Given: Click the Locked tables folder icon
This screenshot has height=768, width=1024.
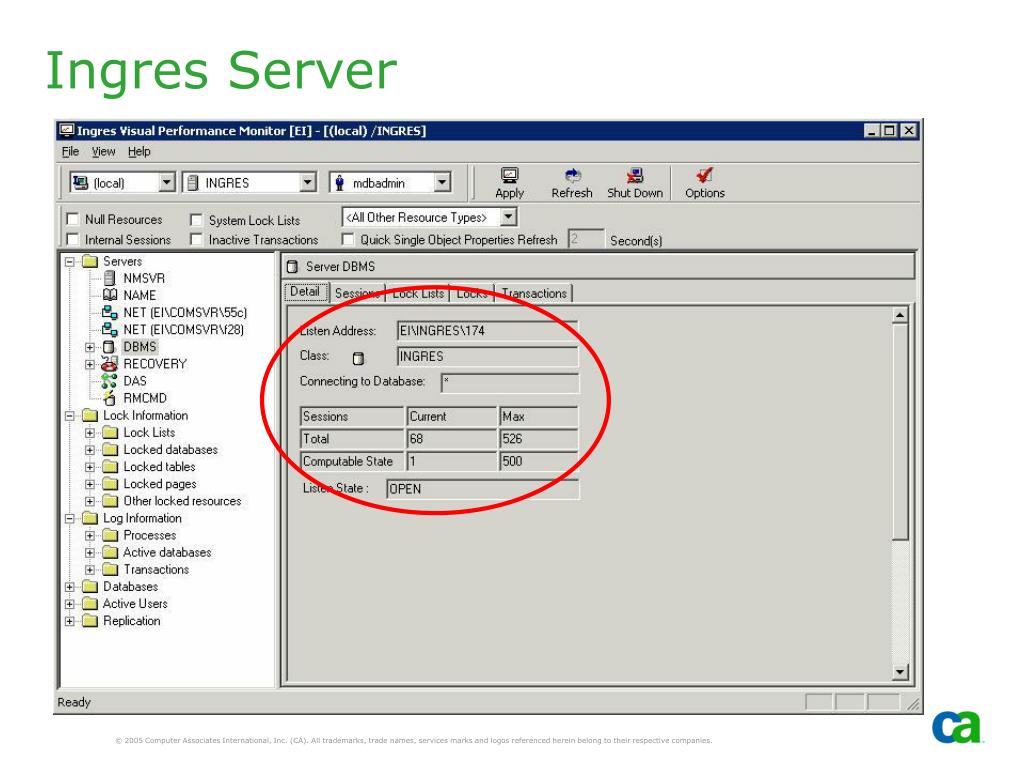Looking at the screenshot, I should [110, 467].
